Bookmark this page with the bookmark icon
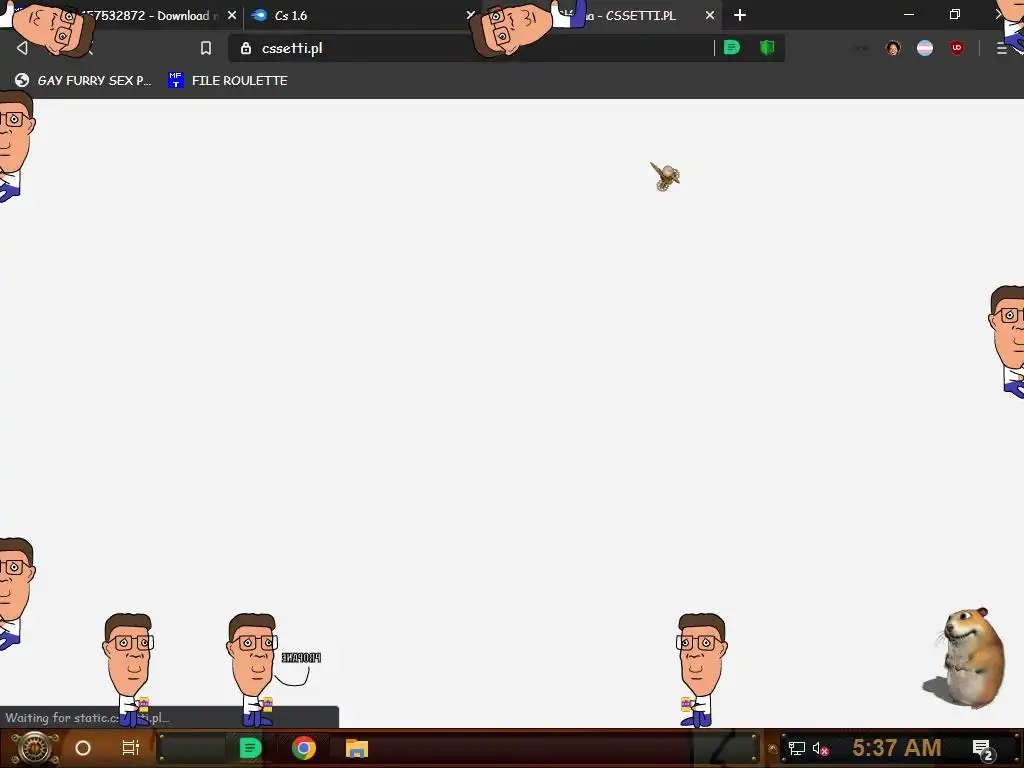The image size is (1024, 768). tap(206, 48)
